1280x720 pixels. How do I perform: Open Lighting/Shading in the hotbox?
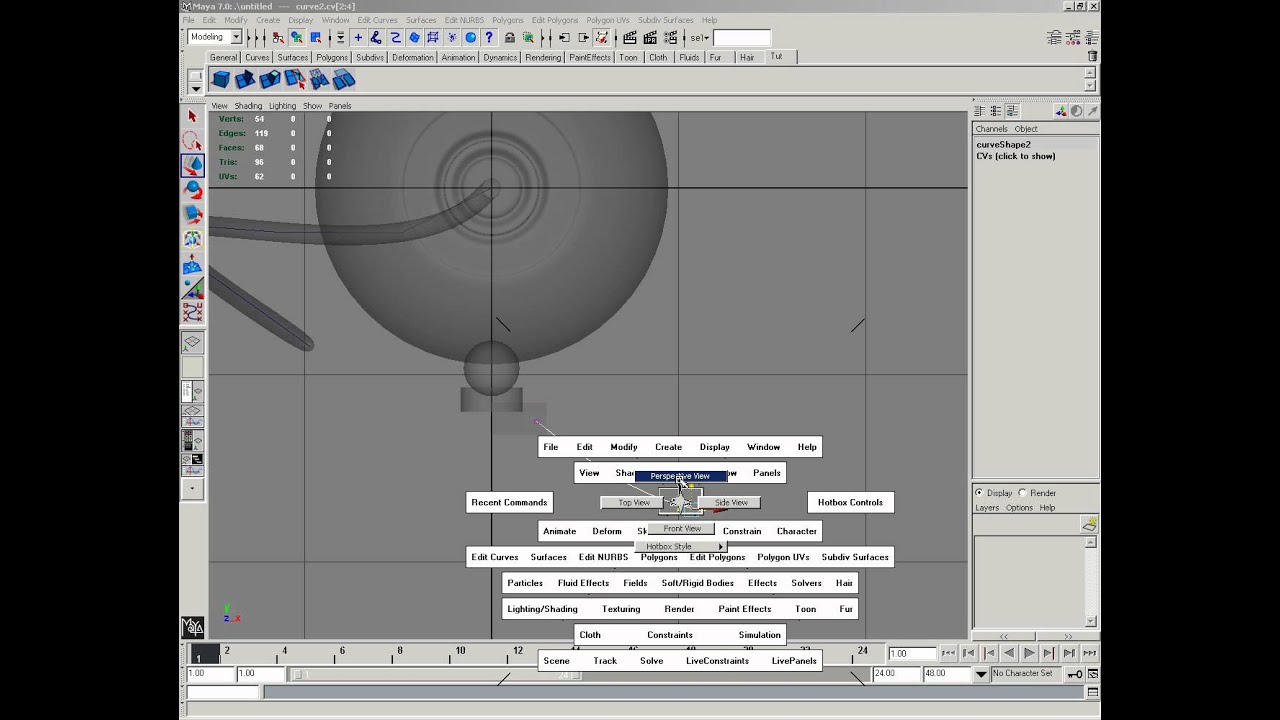[542, 609]
